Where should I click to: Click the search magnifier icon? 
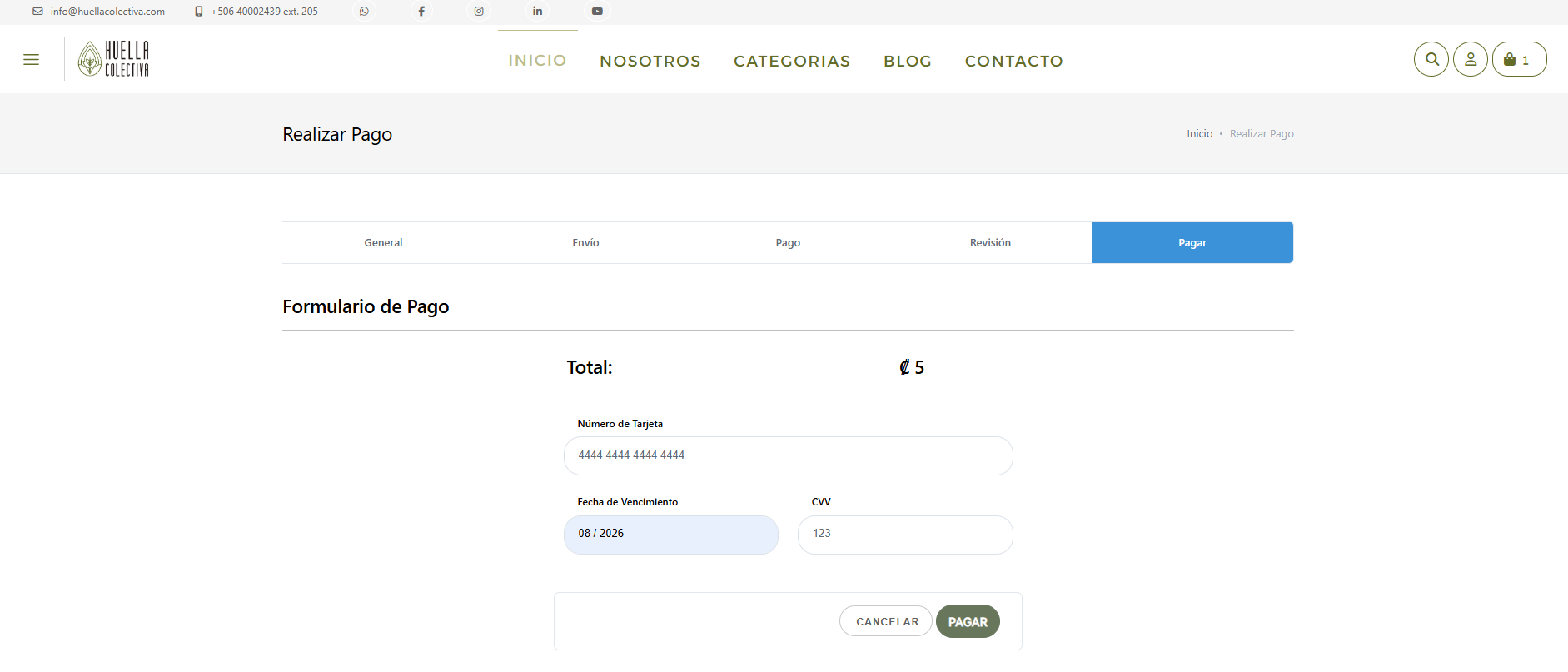click(1431, 59)
